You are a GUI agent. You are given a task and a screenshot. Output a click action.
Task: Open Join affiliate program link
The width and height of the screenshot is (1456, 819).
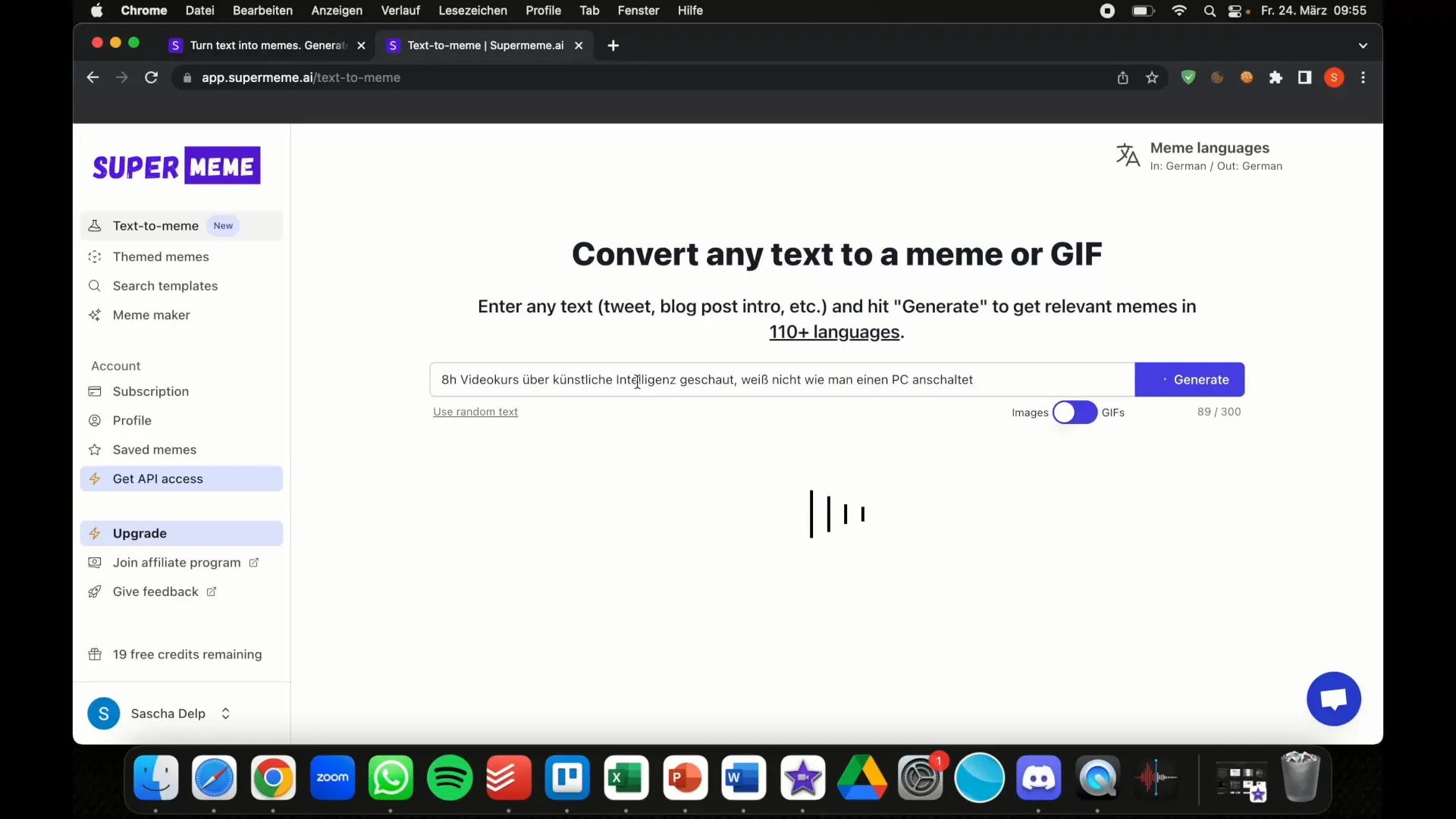coord(177,562)
